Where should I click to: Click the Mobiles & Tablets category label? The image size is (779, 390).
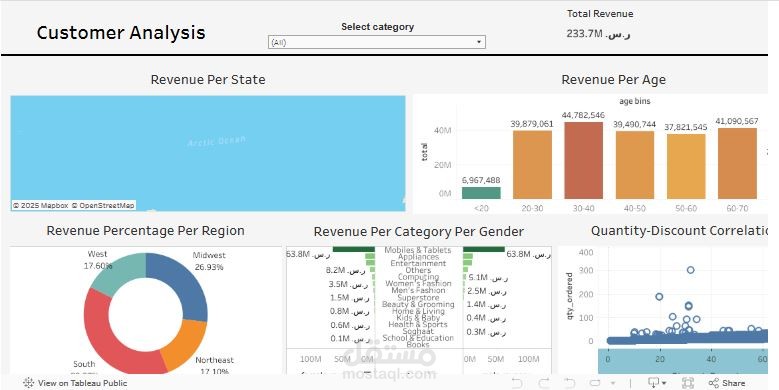point(418,250)
